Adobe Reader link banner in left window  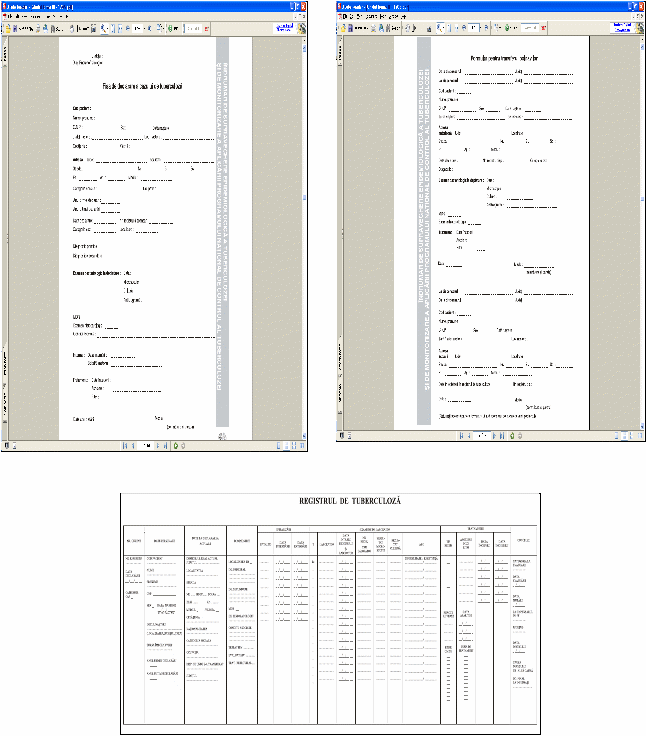click(284, 28)
